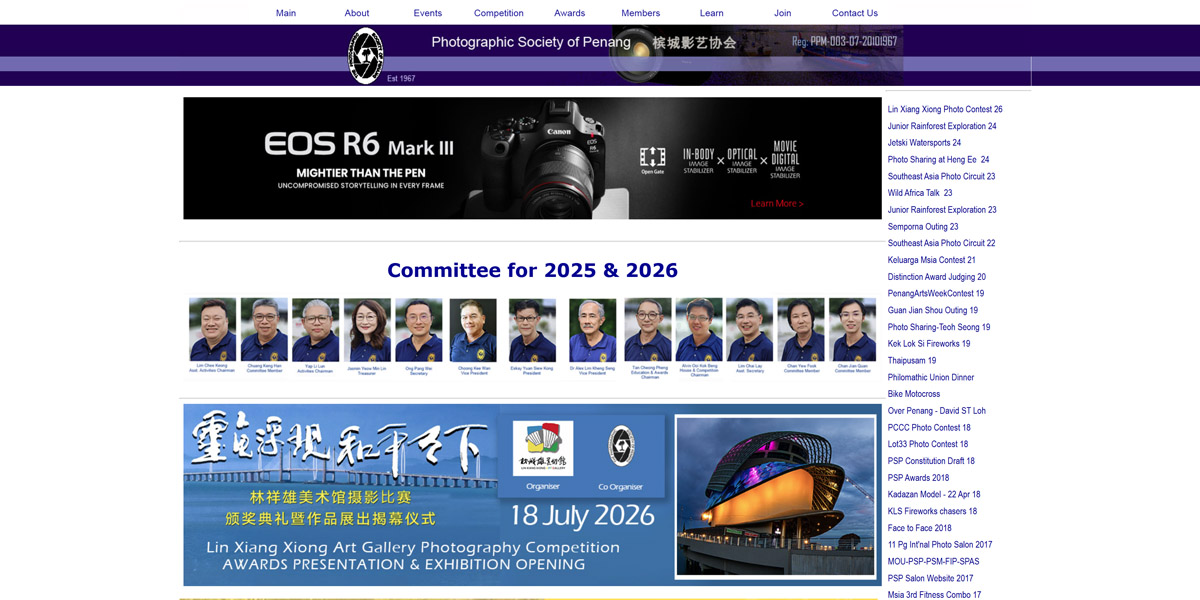Click Ong Pang Wei's Secretary photo
The image size is (1200, 600).
(418, 330)
